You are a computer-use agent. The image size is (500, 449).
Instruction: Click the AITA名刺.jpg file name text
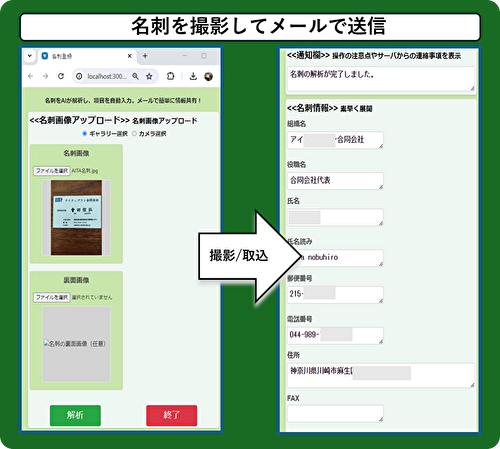pyautogui.click(x=85, y=171)
